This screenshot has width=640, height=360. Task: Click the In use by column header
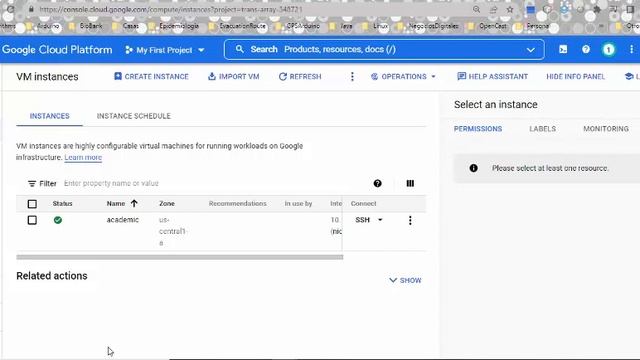(x=298, y=203)
